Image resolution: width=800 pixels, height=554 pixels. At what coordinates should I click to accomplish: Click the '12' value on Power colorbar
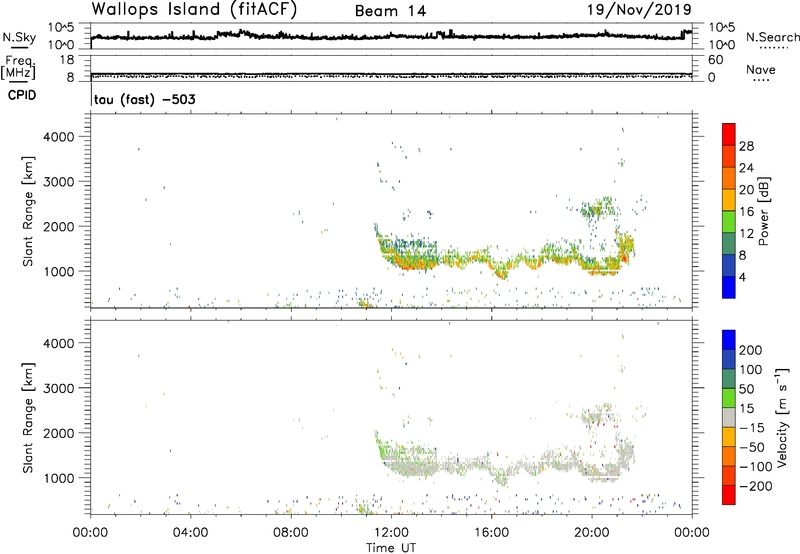(746, 234)
